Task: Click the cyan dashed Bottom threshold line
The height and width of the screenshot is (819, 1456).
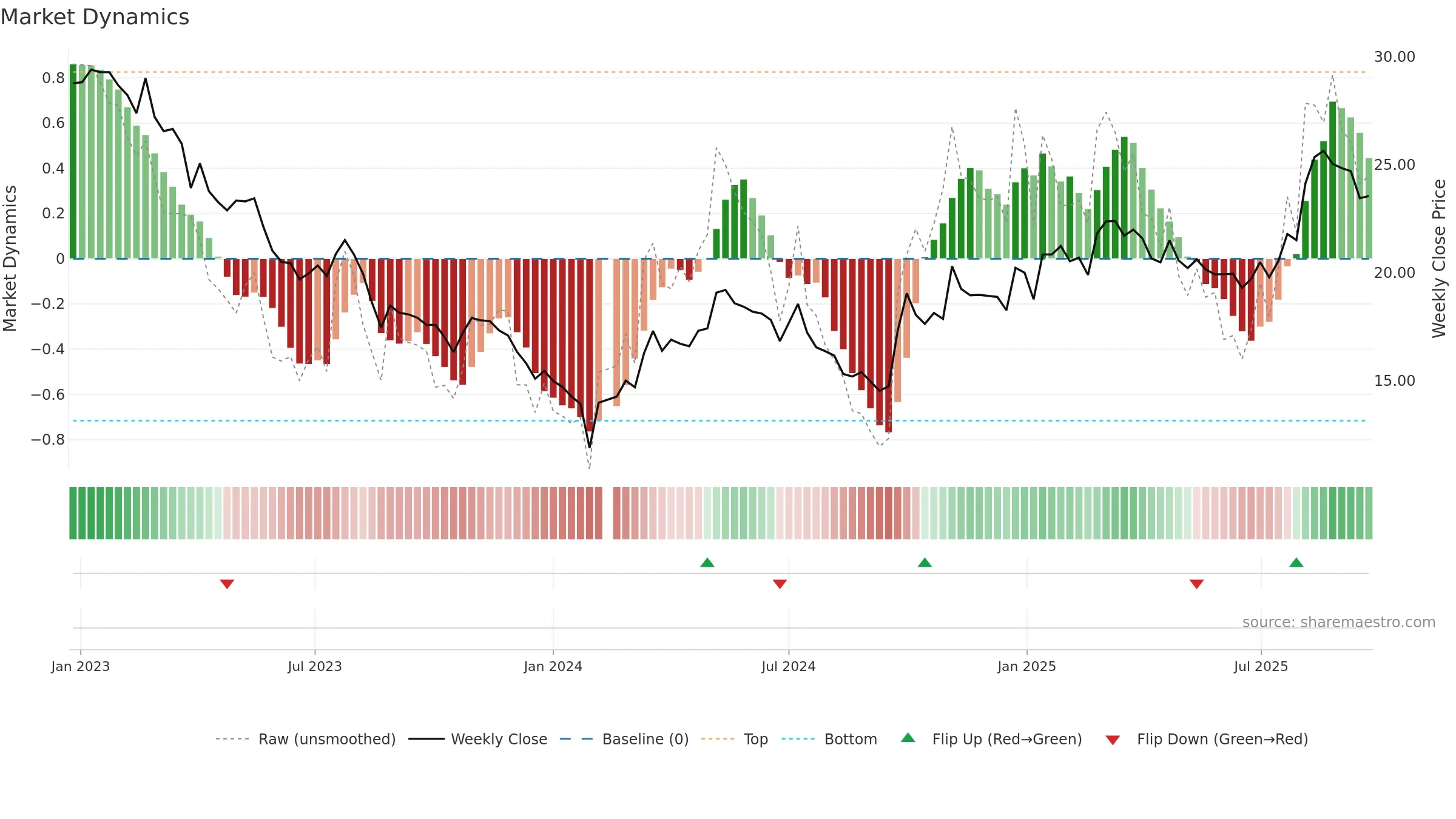Action: point(720,420)
